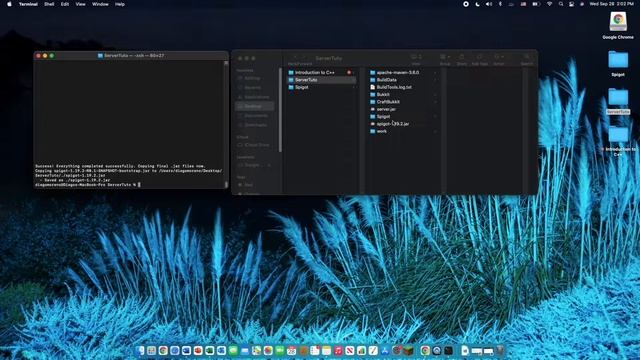This screenshot has width=640, height=360.
Task: Open Finder from the Dock
Action: pyautogui.click(x=140, y=350)
